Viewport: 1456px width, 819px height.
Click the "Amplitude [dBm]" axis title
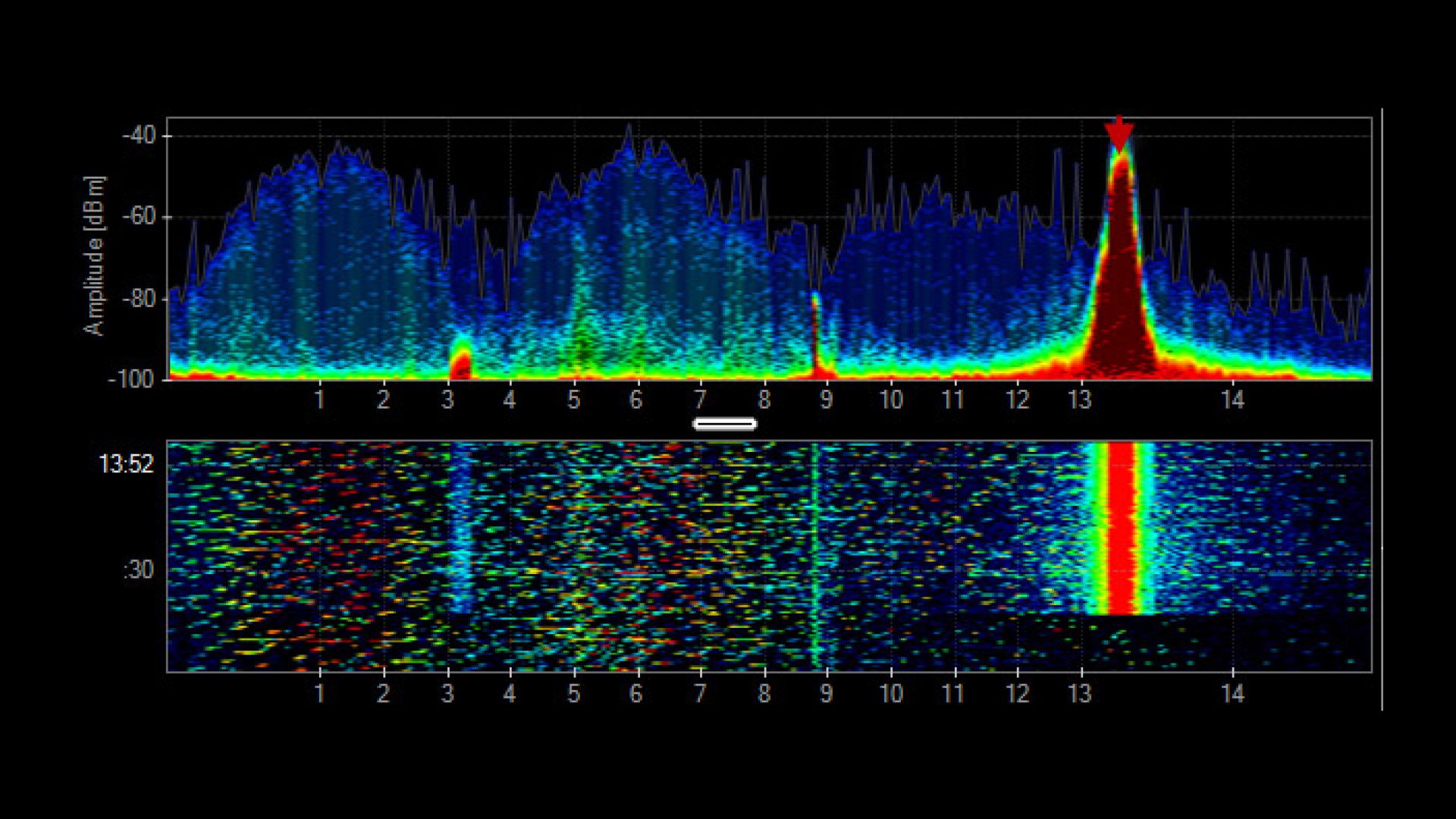(x=95, y=256)
